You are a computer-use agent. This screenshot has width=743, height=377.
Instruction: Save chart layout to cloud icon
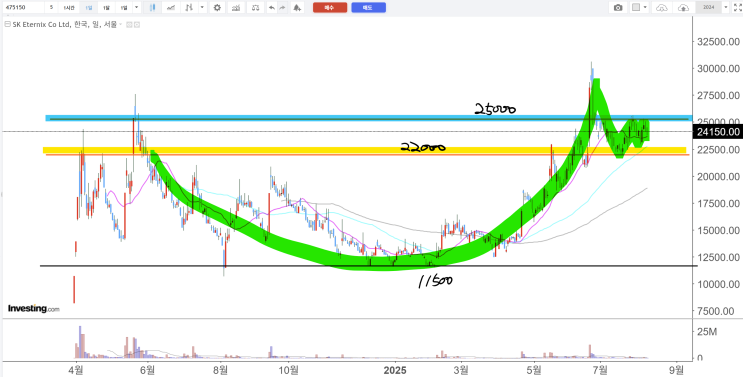click(x=683, y=8)
